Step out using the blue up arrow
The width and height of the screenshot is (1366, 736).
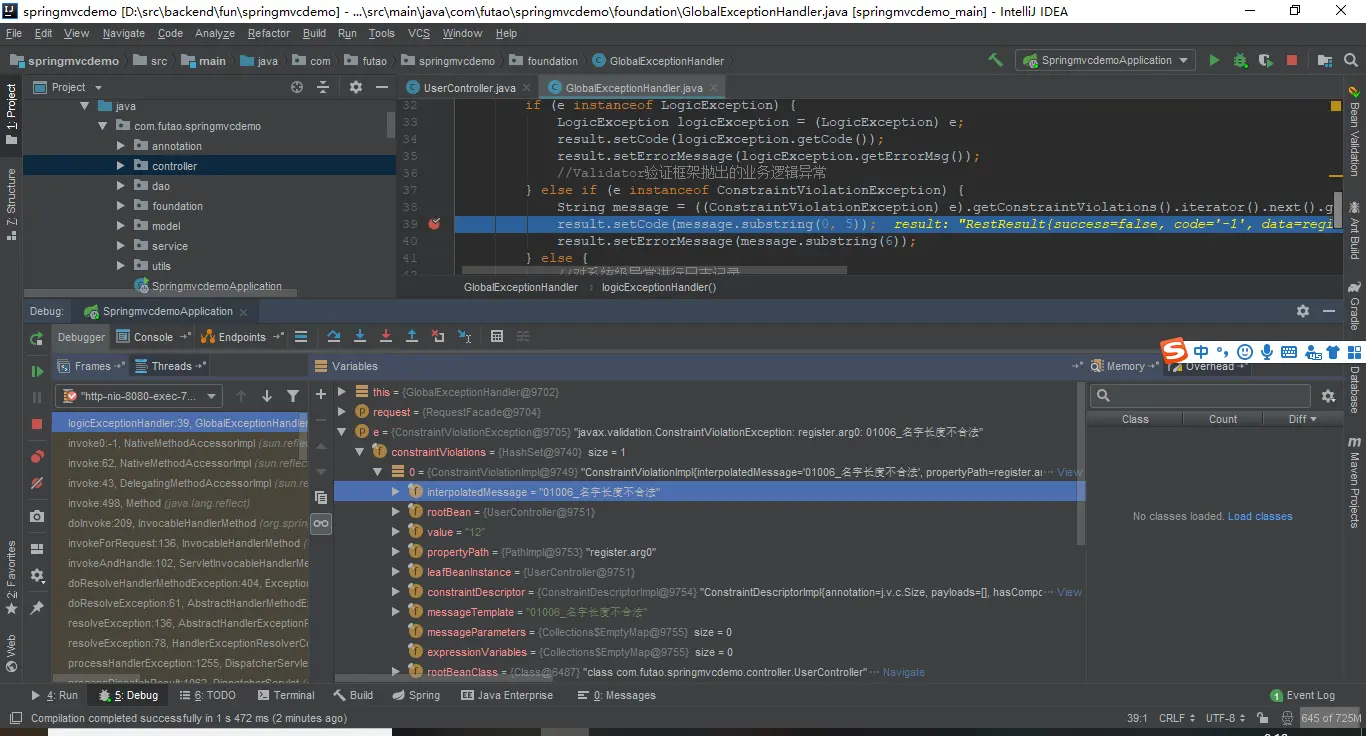tap(412, 337)
